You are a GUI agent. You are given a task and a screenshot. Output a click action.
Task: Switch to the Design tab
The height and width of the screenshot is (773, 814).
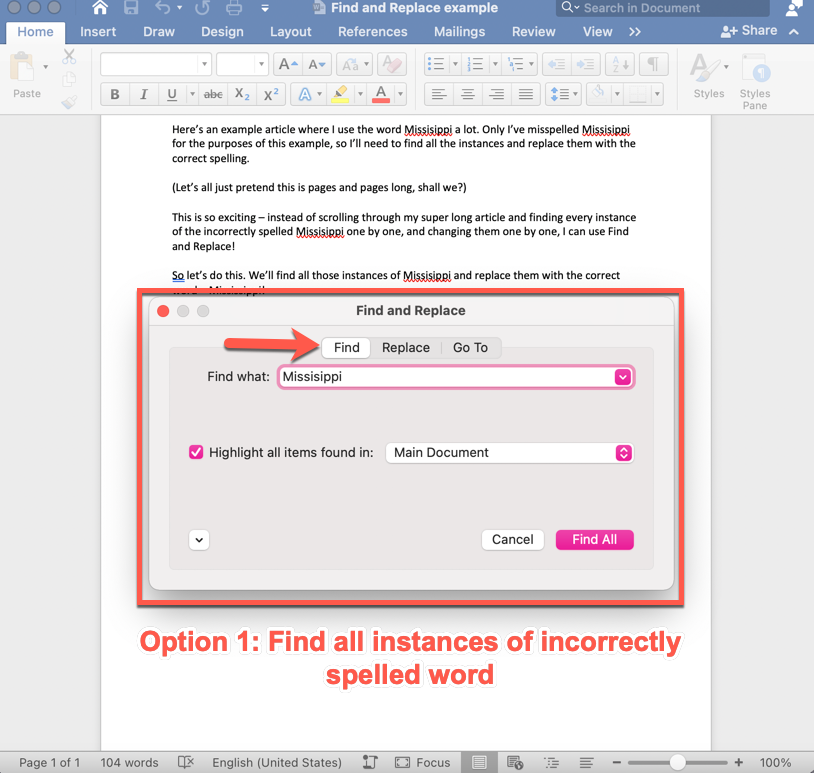click(x=222, y=32)
